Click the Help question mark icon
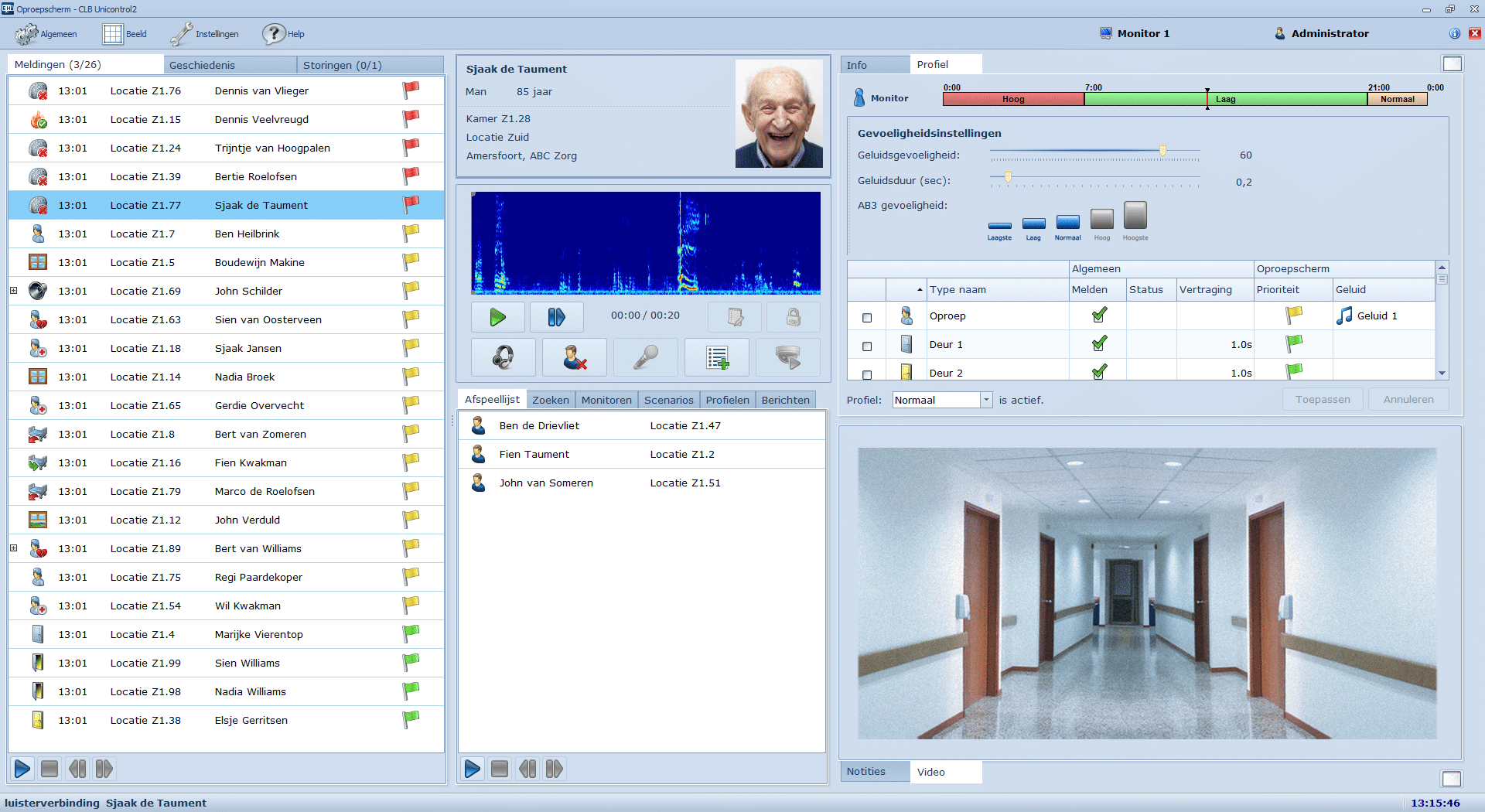This screenshot has width=1485, height=812. pyautogui.click(x=274, y=34)
